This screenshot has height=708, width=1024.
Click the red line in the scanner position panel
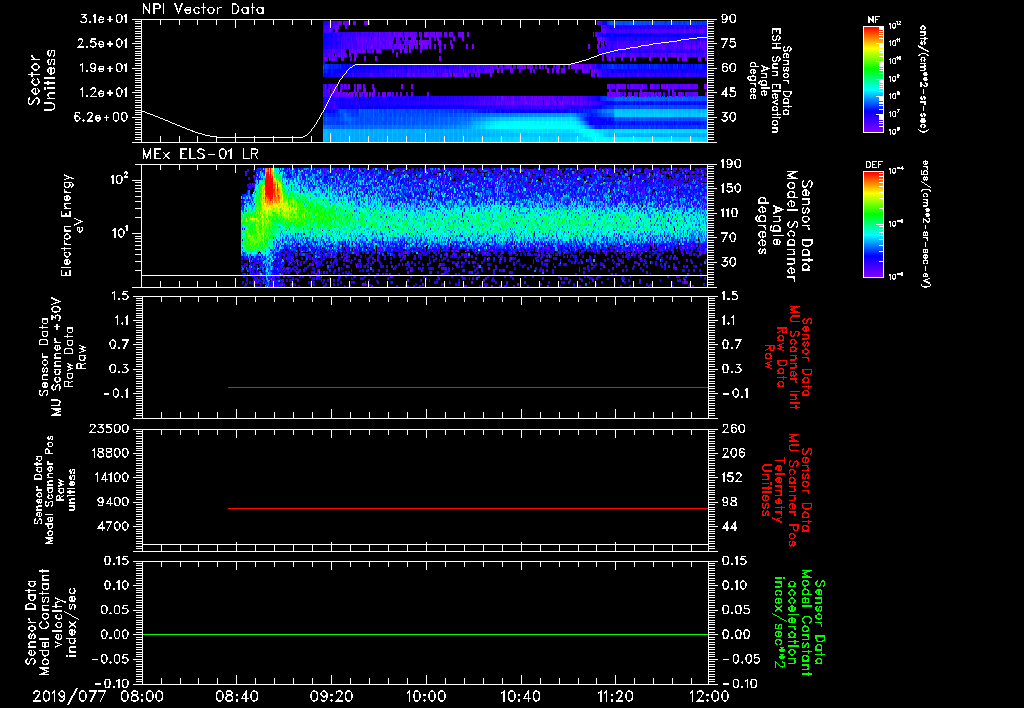pos(468,508)
